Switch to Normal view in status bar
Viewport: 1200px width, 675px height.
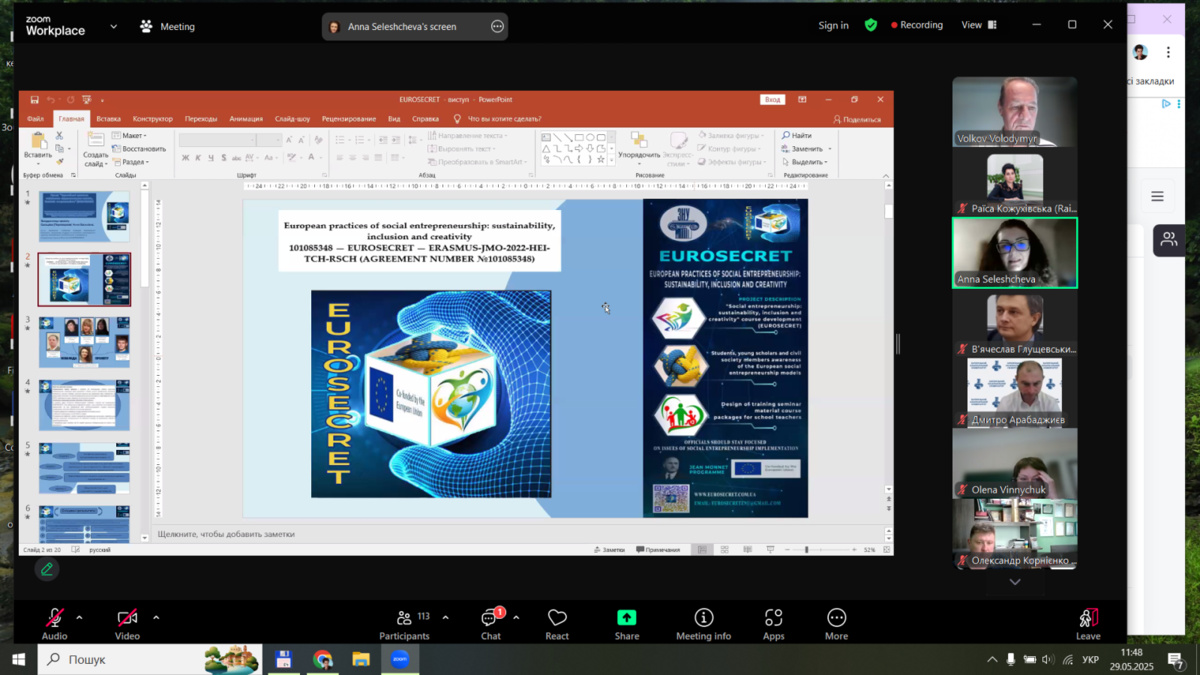pyautogui.click(x=702, y=550)
